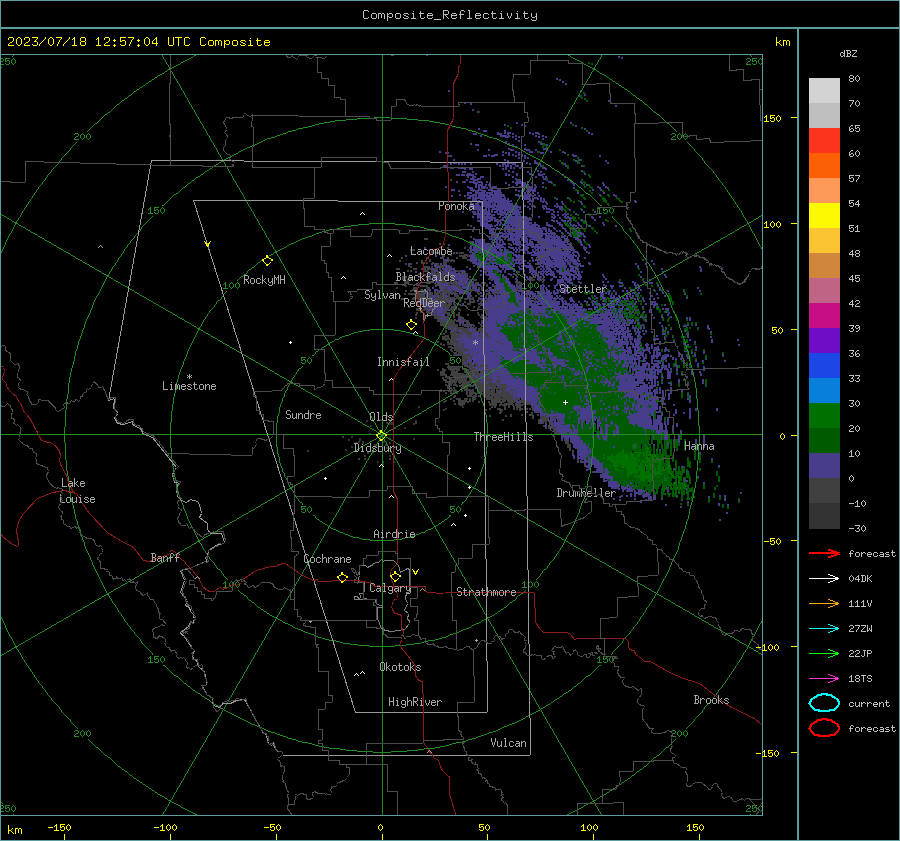Click the Ponoka city label

(456, 206)
